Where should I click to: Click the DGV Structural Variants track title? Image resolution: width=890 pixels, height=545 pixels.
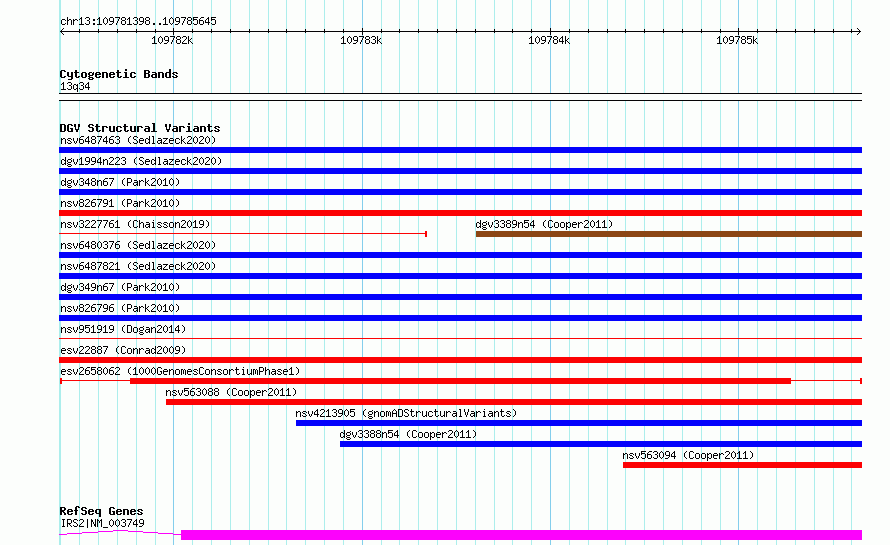click(x=140, y=128)
